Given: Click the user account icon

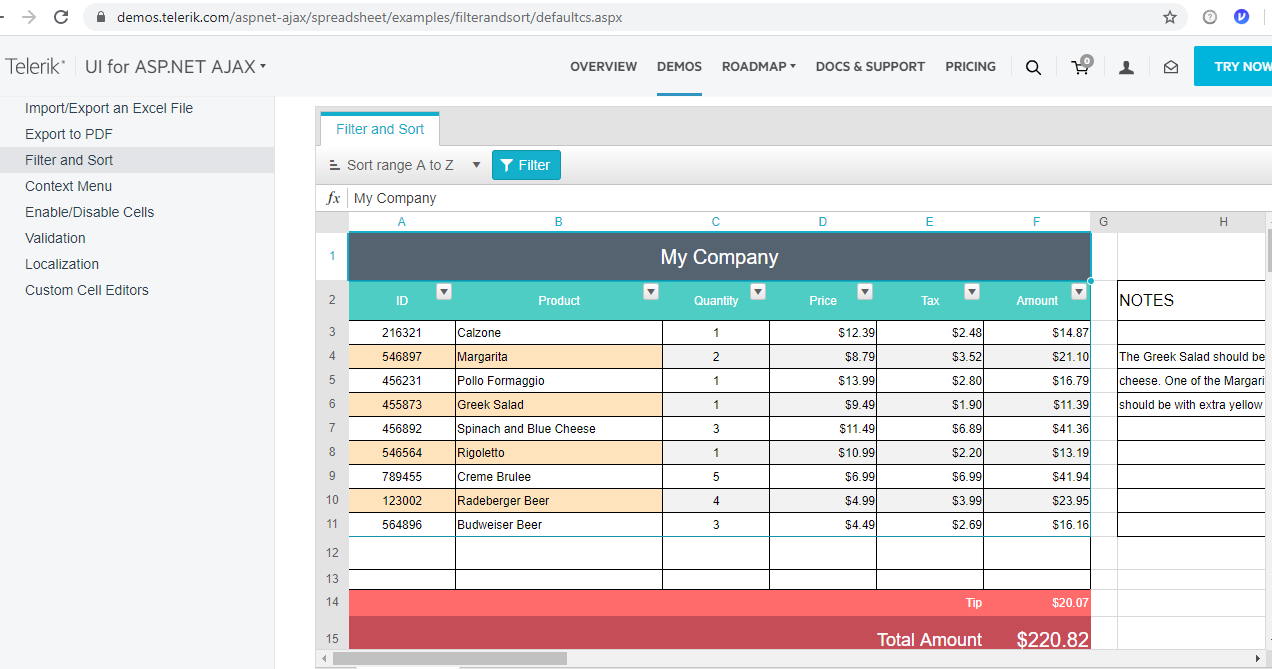Looking at the screenshot, I should (1126, 67).
